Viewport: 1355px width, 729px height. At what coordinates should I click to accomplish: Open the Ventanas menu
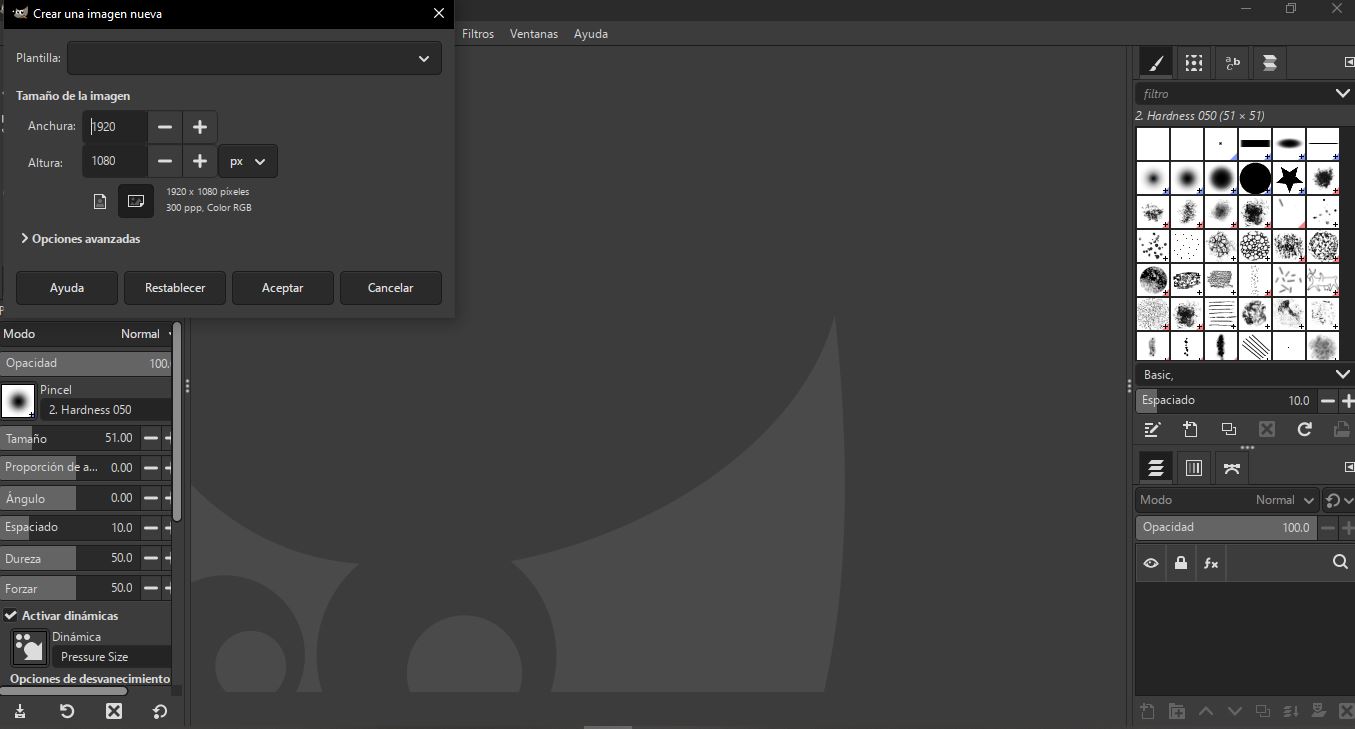click(x=534, y=33)
